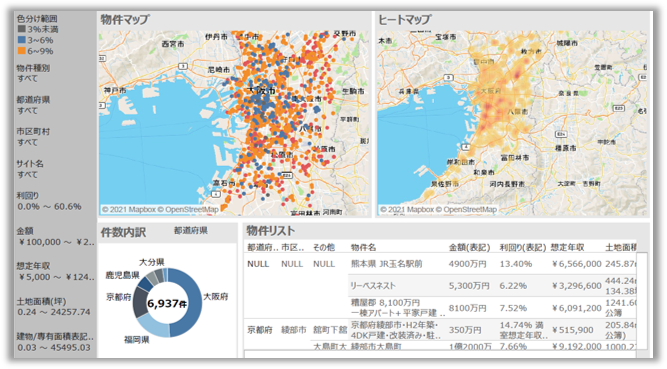This screenshot has width=667, height=369.
Task: Select the blue 3~6% legend swatch
Action: point(22,40)
